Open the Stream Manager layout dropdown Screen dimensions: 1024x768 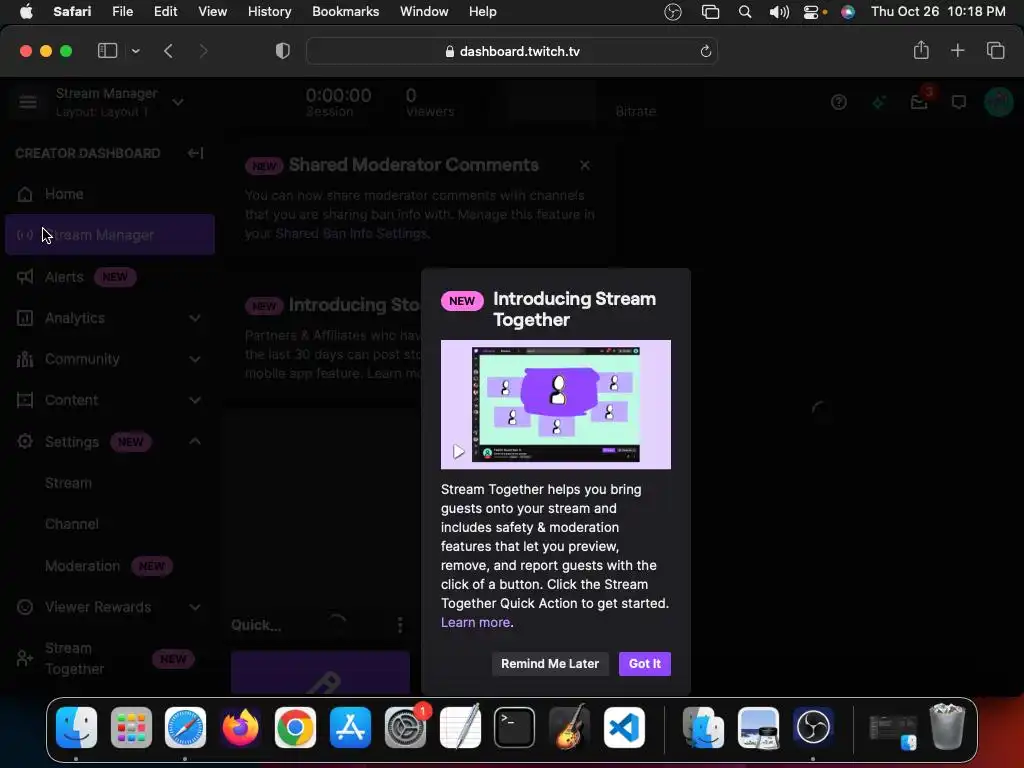pyautogui.click(x=178, y=103)
